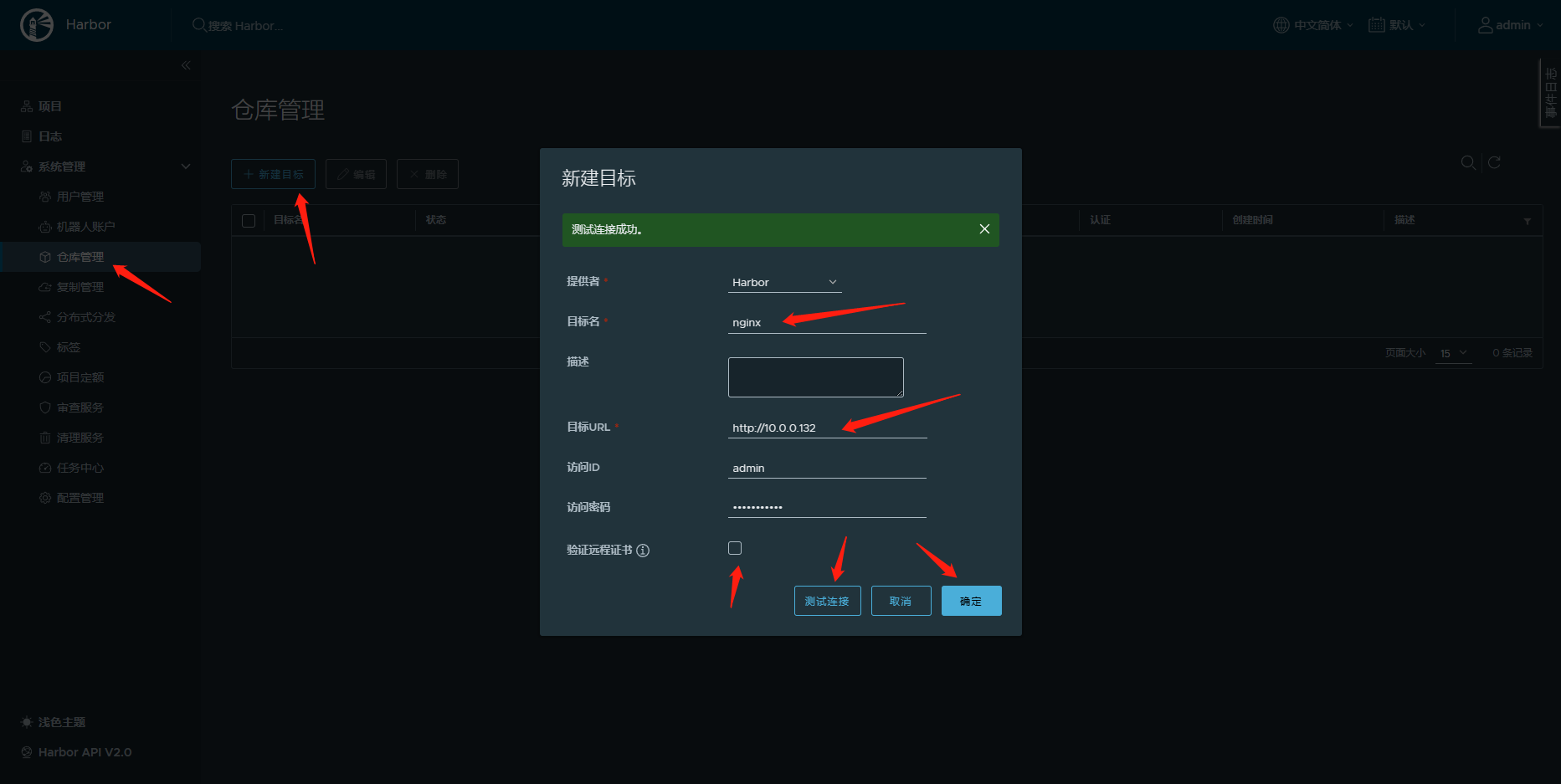This screenshot has width=1561, height=784.
Task: Click the 浅色主题 sun icon
Action: [x=27, y=722]
